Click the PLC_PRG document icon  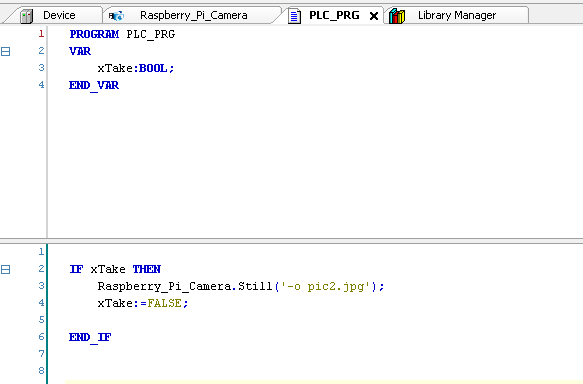pyautogui.click(x=294, y=16)
